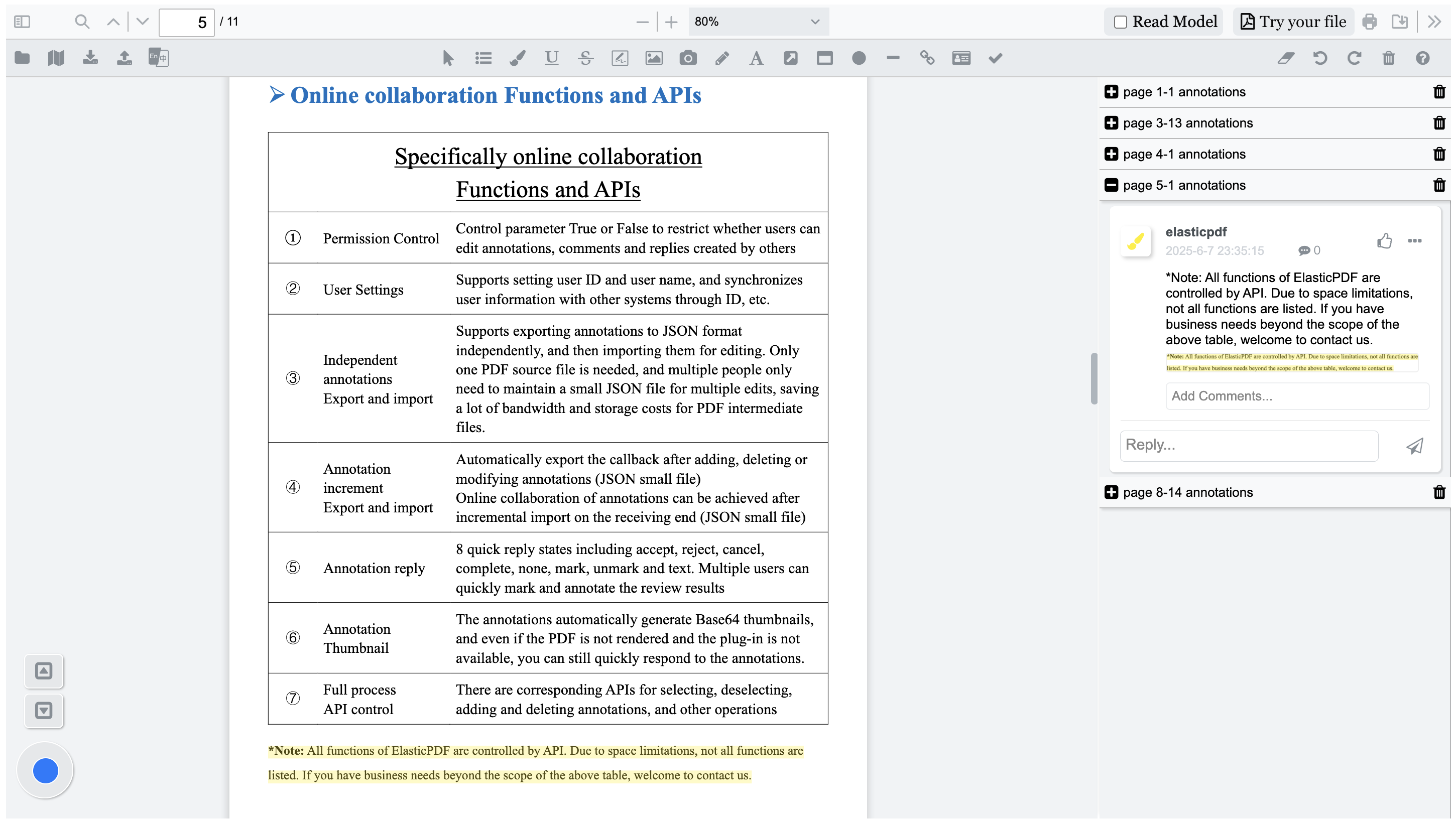Like the elasticpdf annotation with thumbs up
1456x822 pixels.
[x=1384, y=241]
